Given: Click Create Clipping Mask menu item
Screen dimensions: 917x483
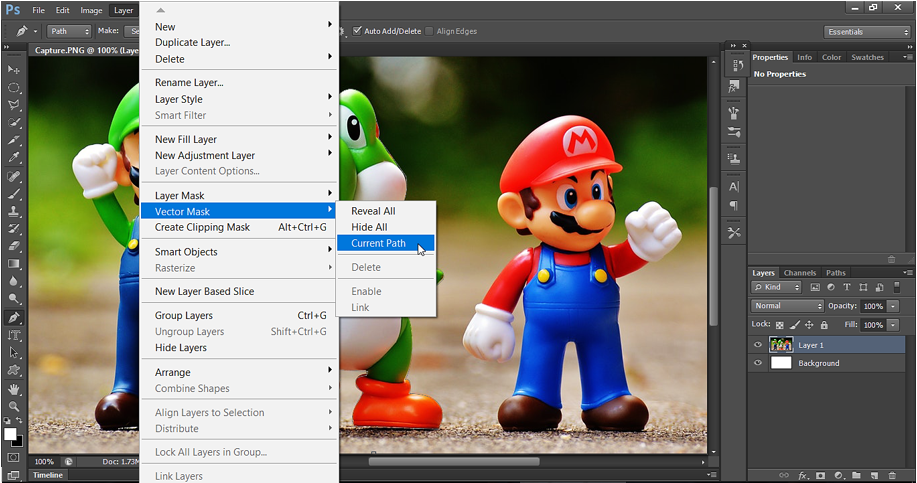Looking at the screenshot, I should coord(239,227).
